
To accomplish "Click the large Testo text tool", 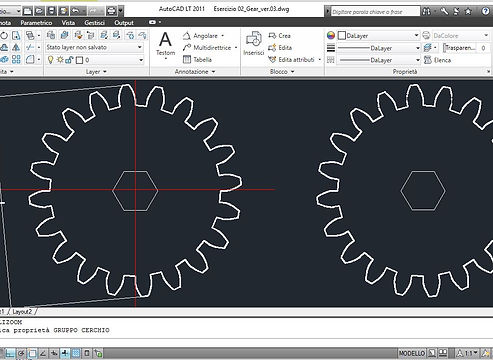I will pyautogui.click(x=165, y=44).
